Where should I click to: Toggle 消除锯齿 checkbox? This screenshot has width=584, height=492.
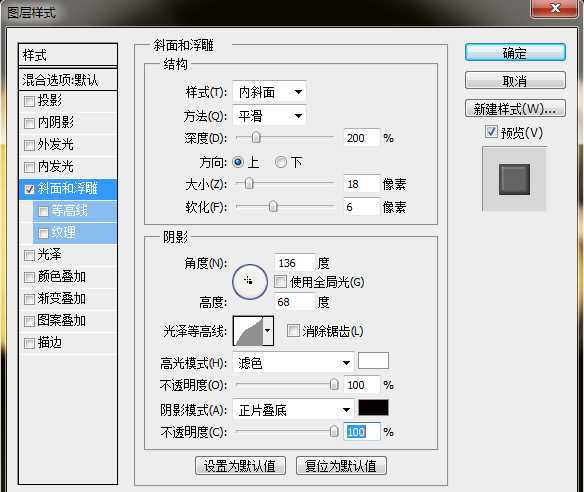tap(293, 330)
